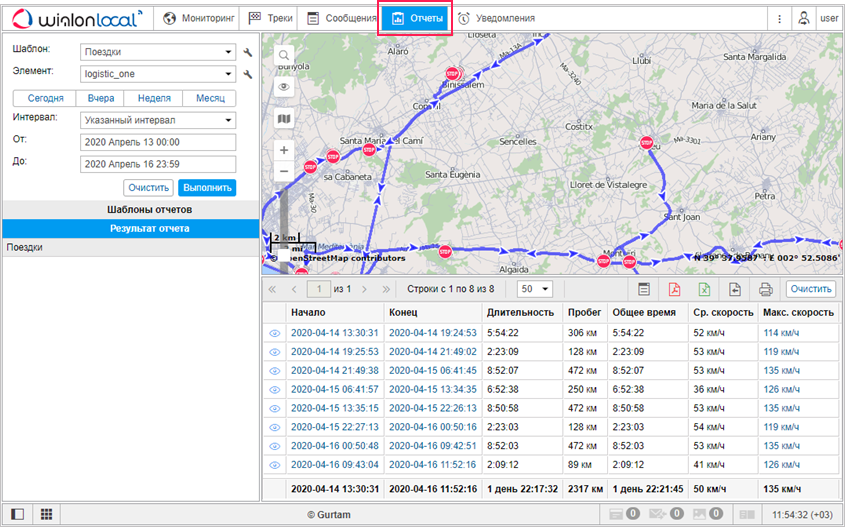The height and width of the screenshot is (527, 845).
Task: Edit the report template with wrench icon
Action: (x=247, y=52)
